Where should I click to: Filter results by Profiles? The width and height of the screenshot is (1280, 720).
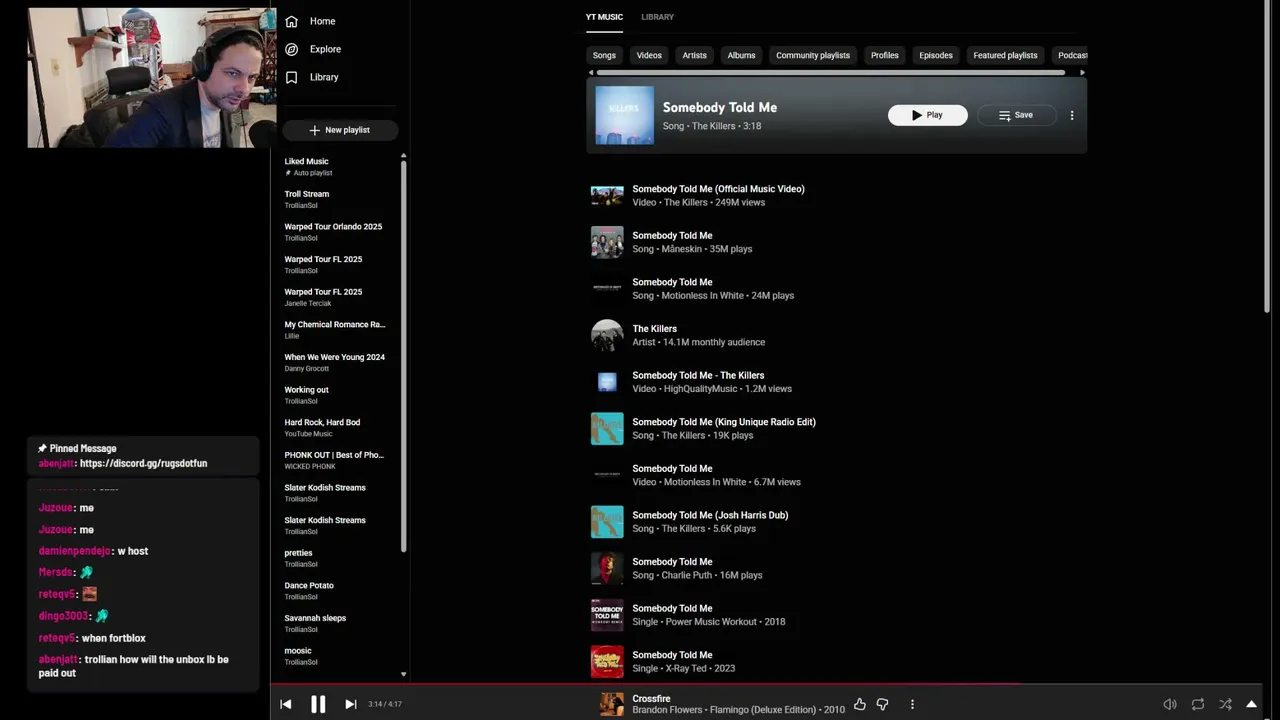click(884, 55)
